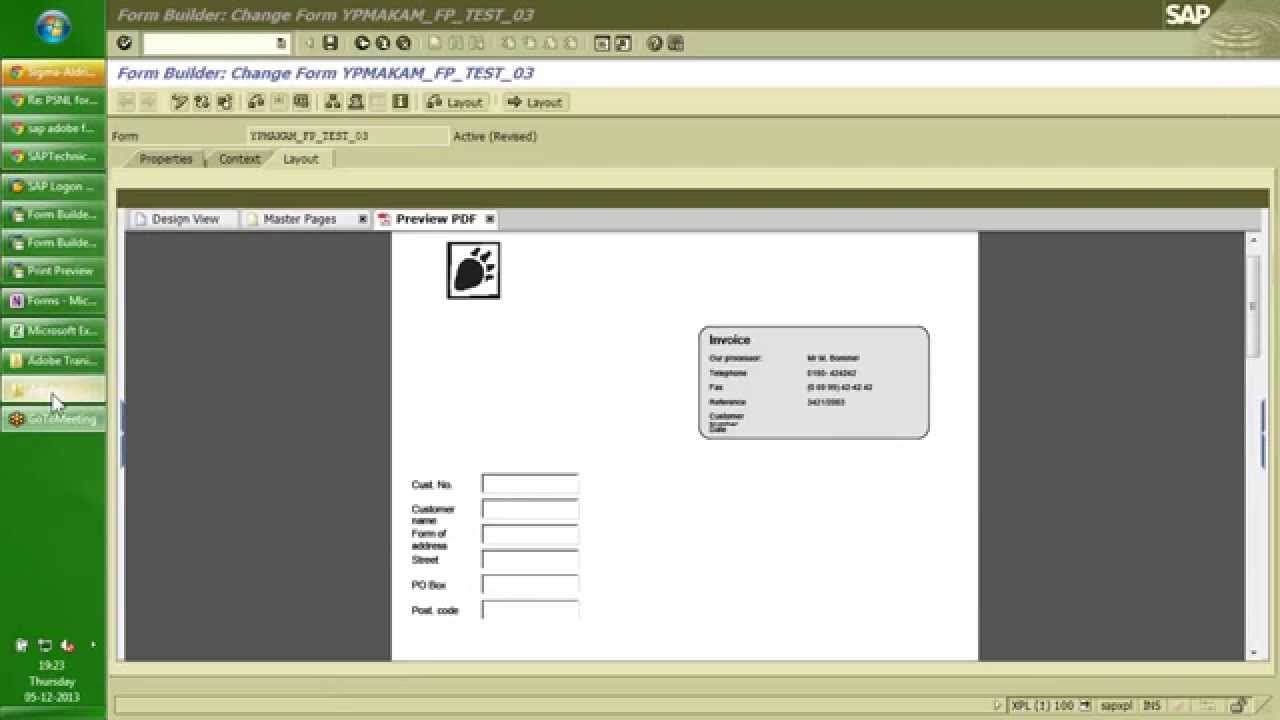The height and width of the screenshot is (720, 1280).
Task: Open the Print Preview taskbar item
Action: 53,270
